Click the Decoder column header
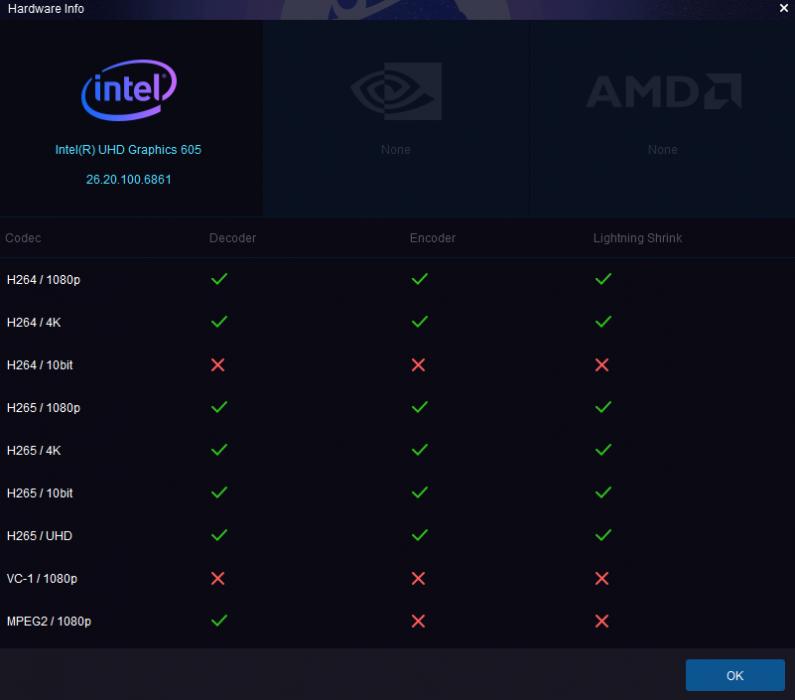Screen dimensions: 795x700 pos(233,238)
